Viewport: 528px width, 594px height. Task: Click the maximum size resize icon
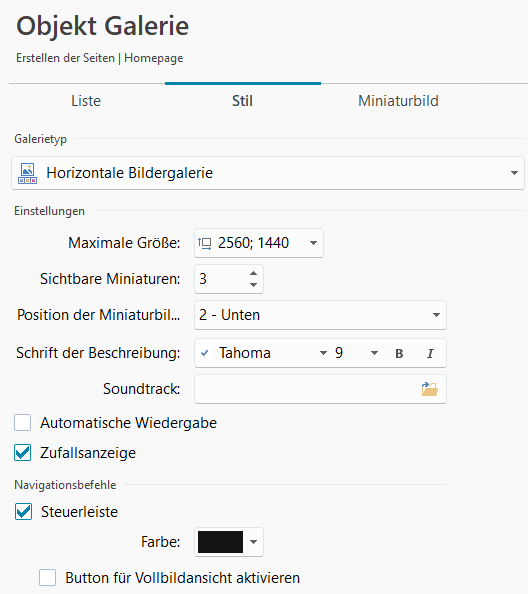(x=205, y=243)
